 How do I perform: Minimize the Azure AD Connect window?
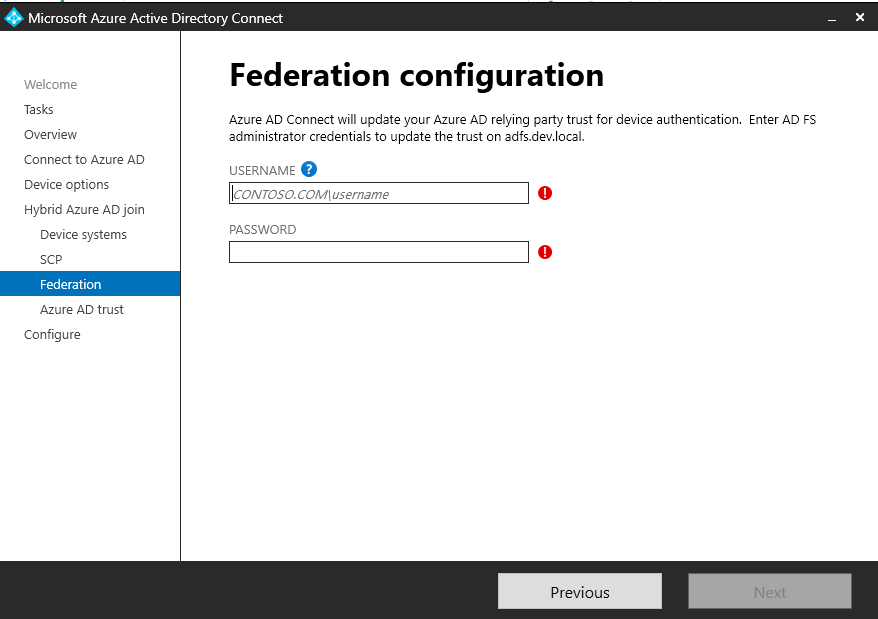pyautogui.click(x=829, y=18)
